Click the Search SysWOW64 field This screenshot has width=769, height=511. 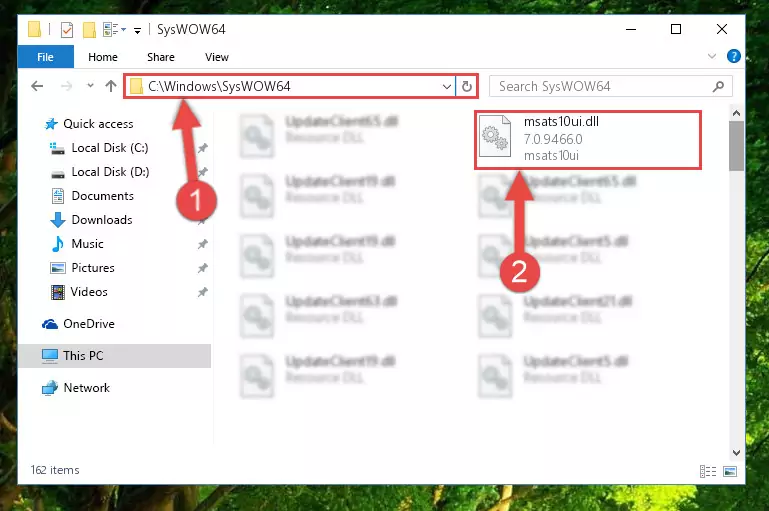click(611, 86)
